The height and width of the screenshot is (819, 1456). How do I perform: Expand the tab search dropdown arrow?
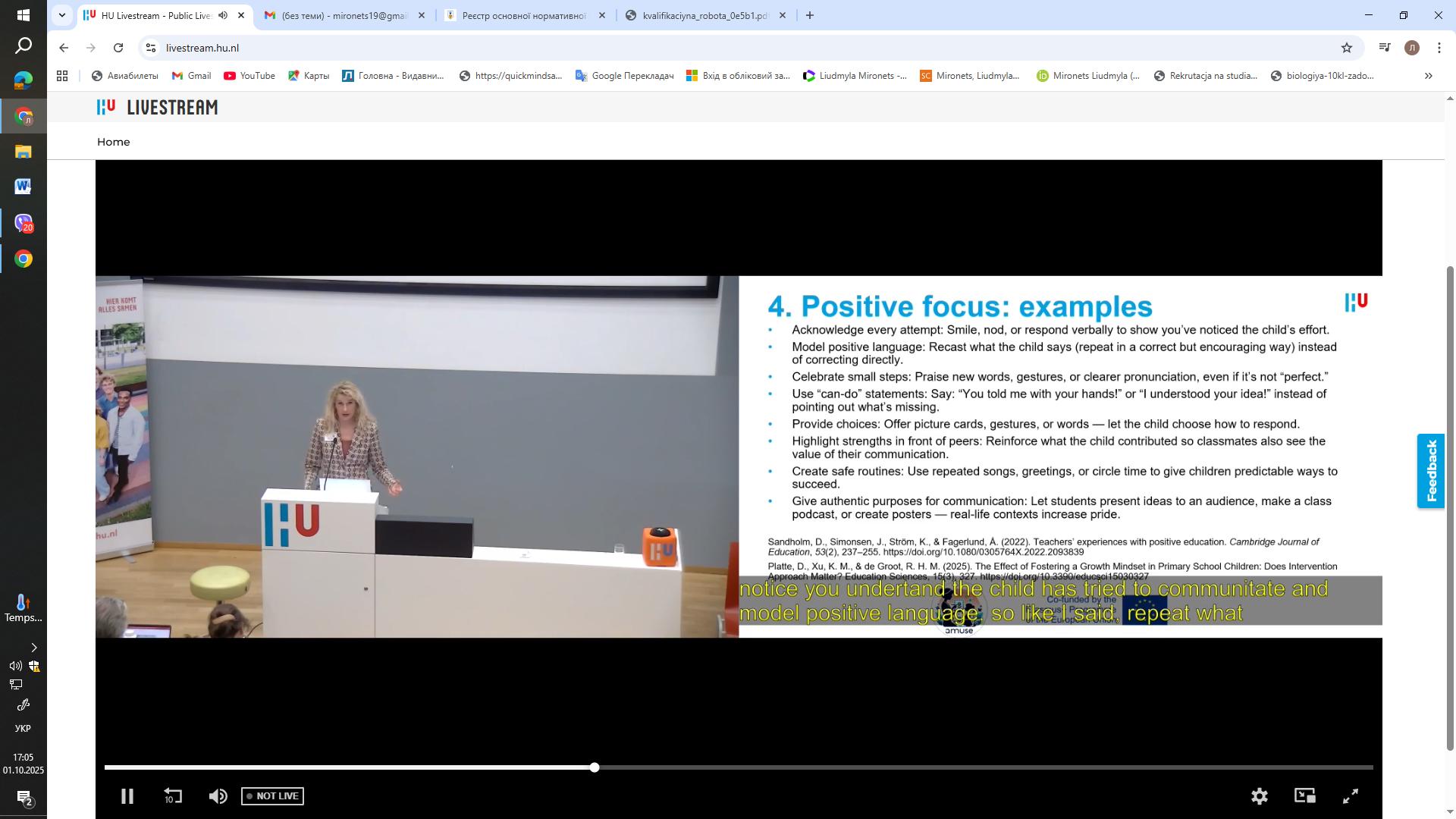click(x=62, y=15)
